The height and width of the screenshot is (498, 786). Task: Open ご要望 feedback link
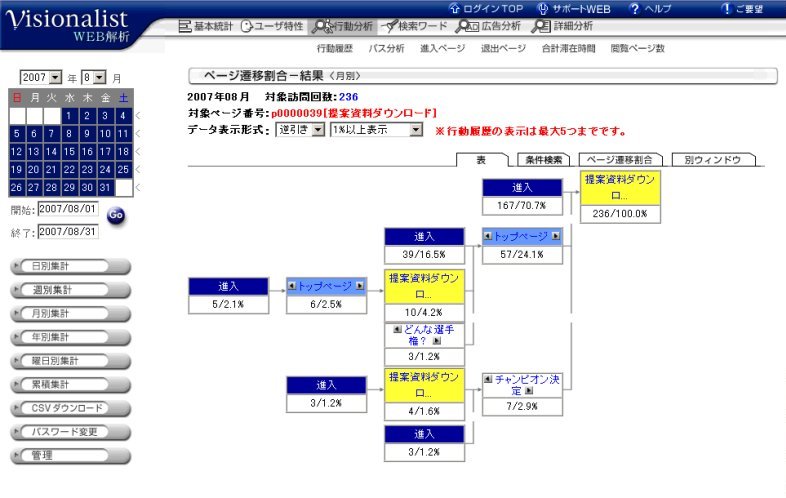742,9
